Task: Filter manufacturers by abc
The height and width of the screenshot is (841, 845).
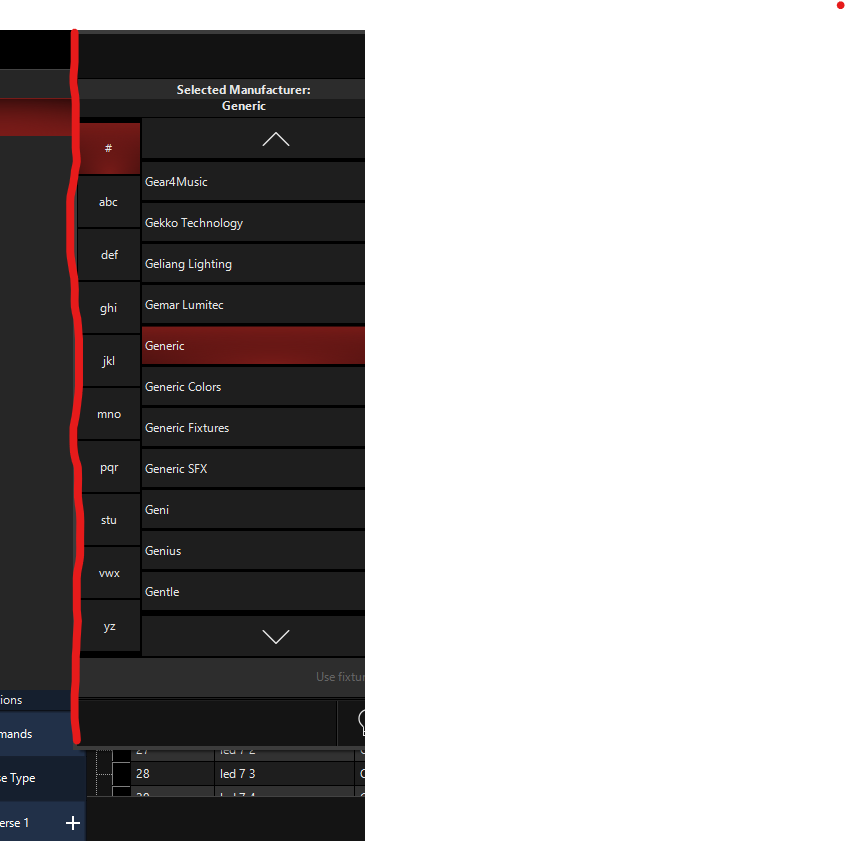Action: [x=109, y=202]
